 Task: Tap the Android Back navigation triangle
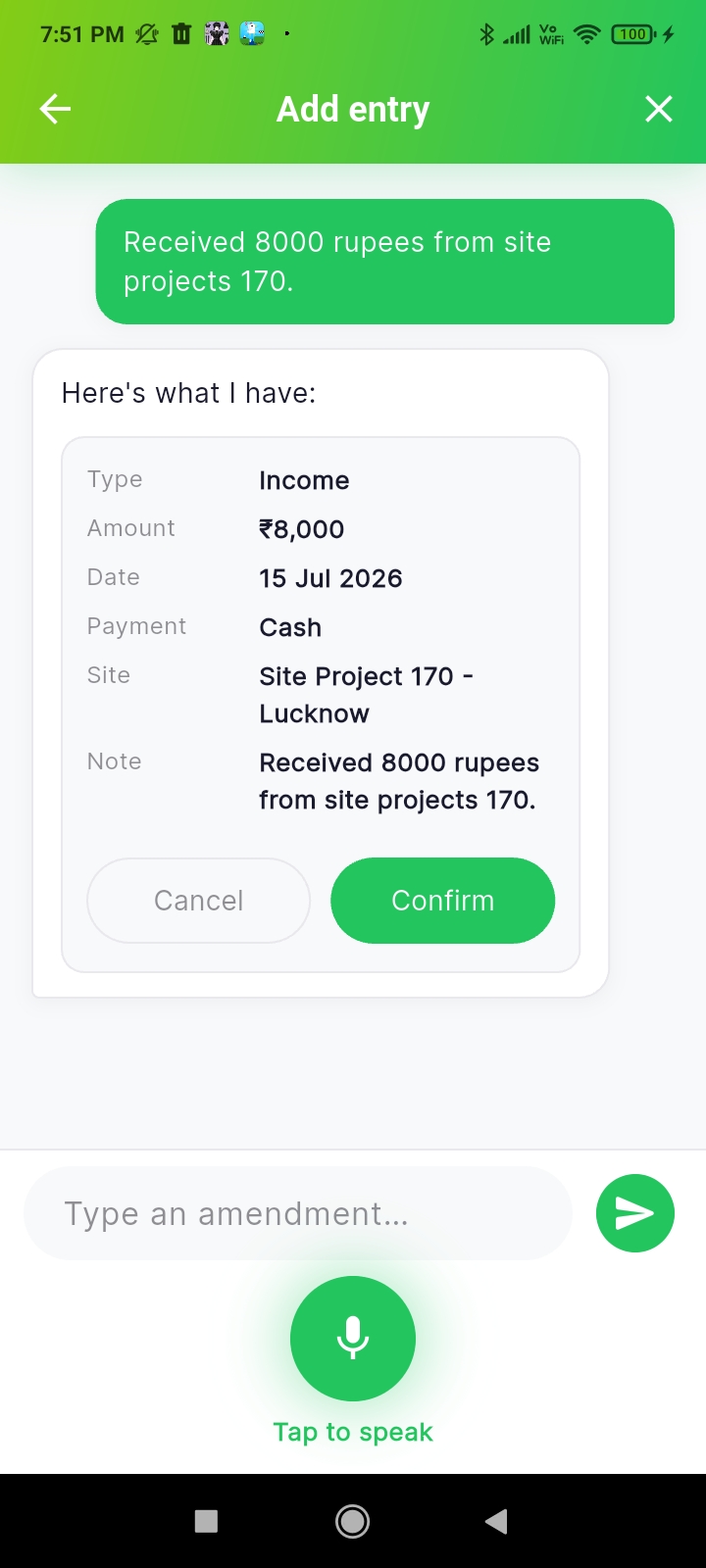pos(496,1521)
